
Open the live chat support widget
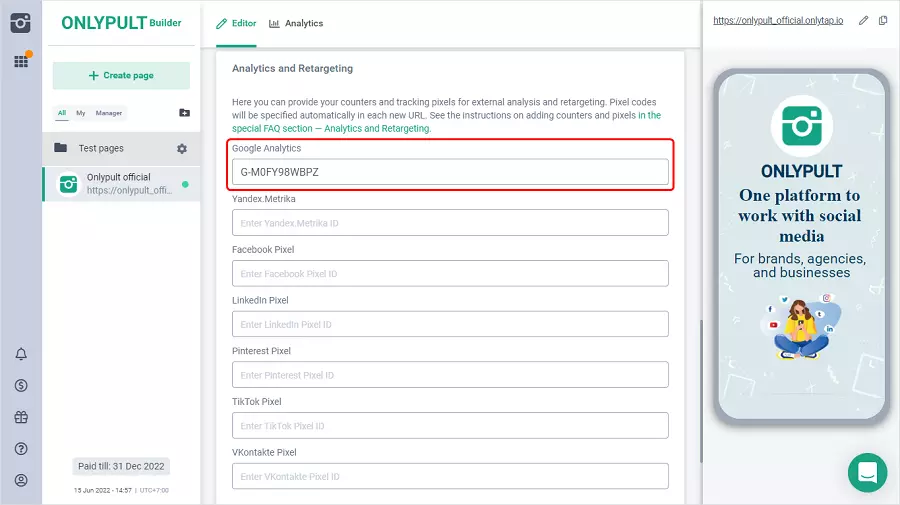[x=867, y=472]
